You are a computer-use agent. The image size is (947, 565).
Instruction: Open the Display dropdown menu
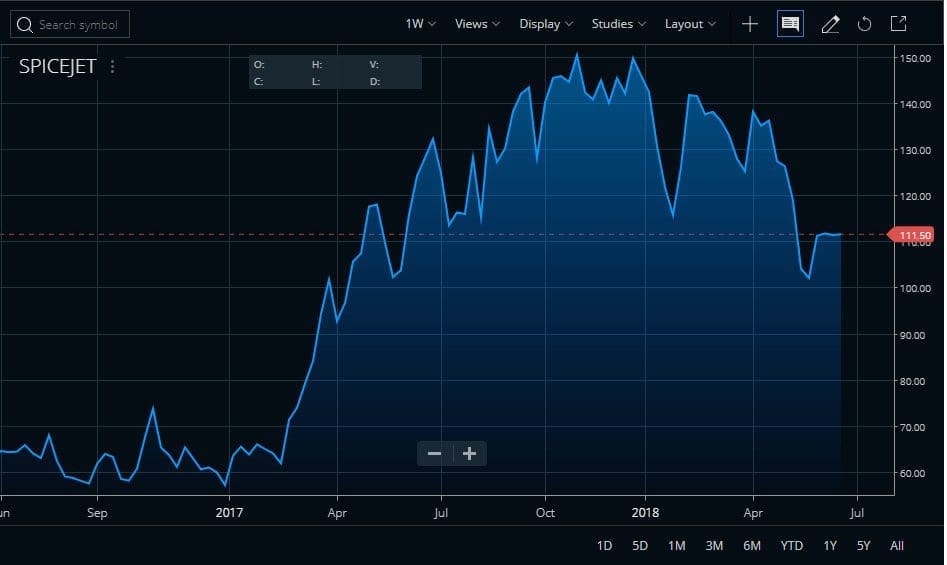click(x=546, y=24)
